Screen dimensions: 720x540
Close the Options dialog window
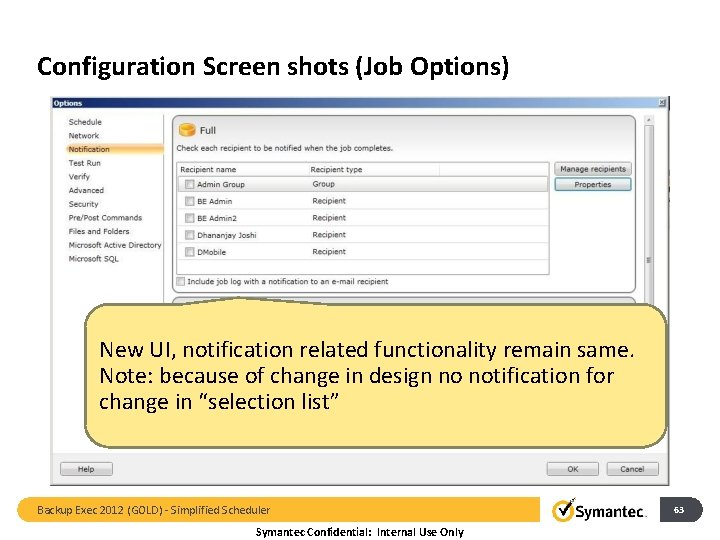(662, 103)
